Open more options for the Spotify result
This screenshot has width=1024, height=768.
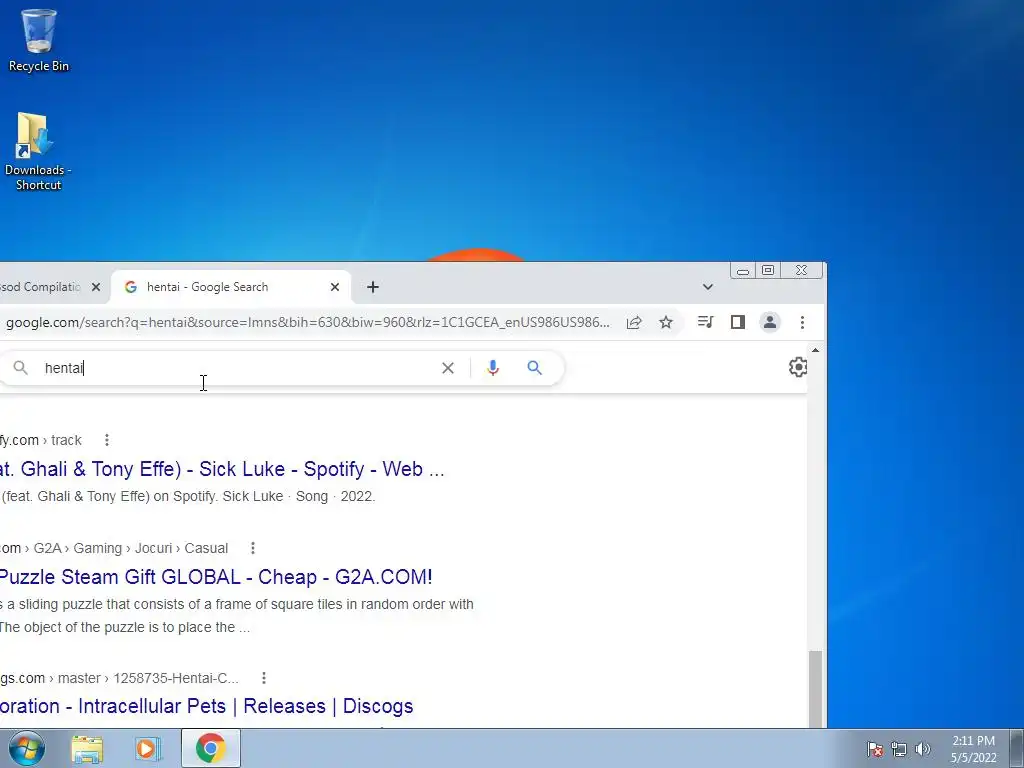pyautogui.click(x=106, y=440)
